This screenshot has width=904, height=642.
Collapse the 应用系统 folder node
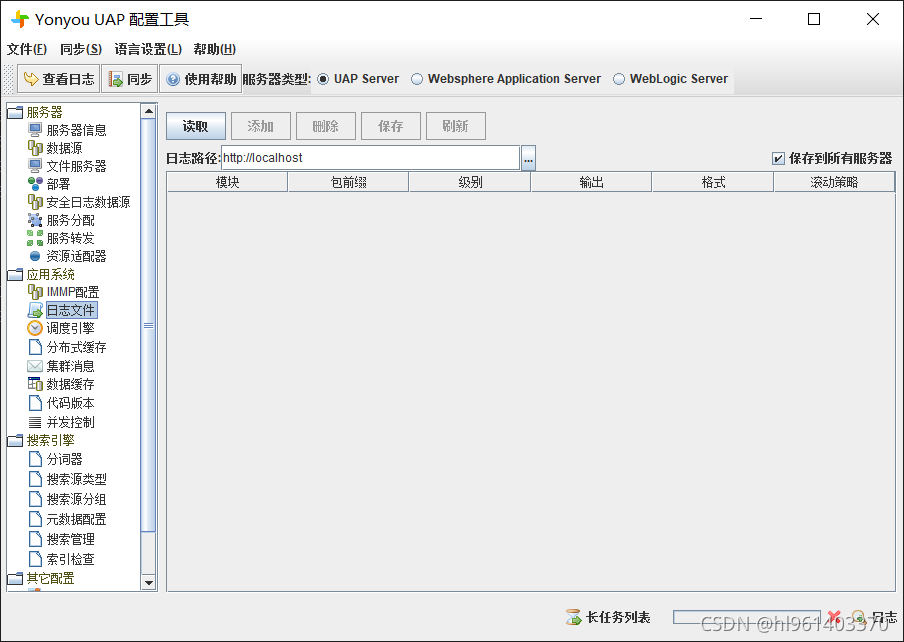point(15,274)
